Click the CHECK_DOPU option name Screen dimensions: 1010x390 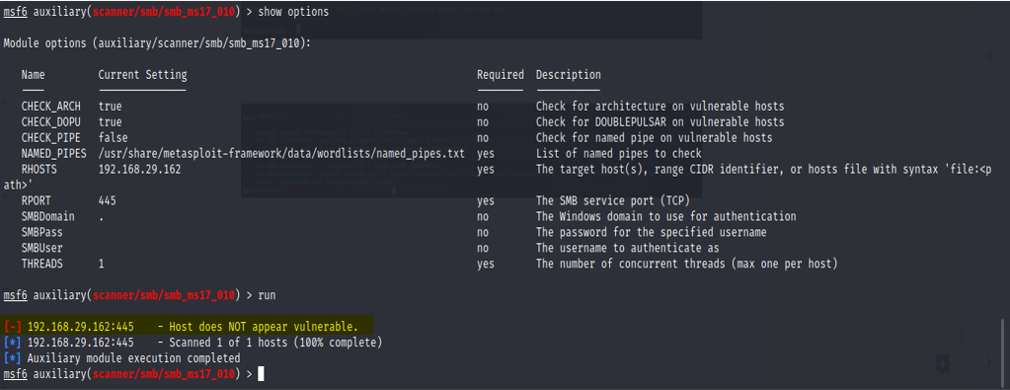50,122
